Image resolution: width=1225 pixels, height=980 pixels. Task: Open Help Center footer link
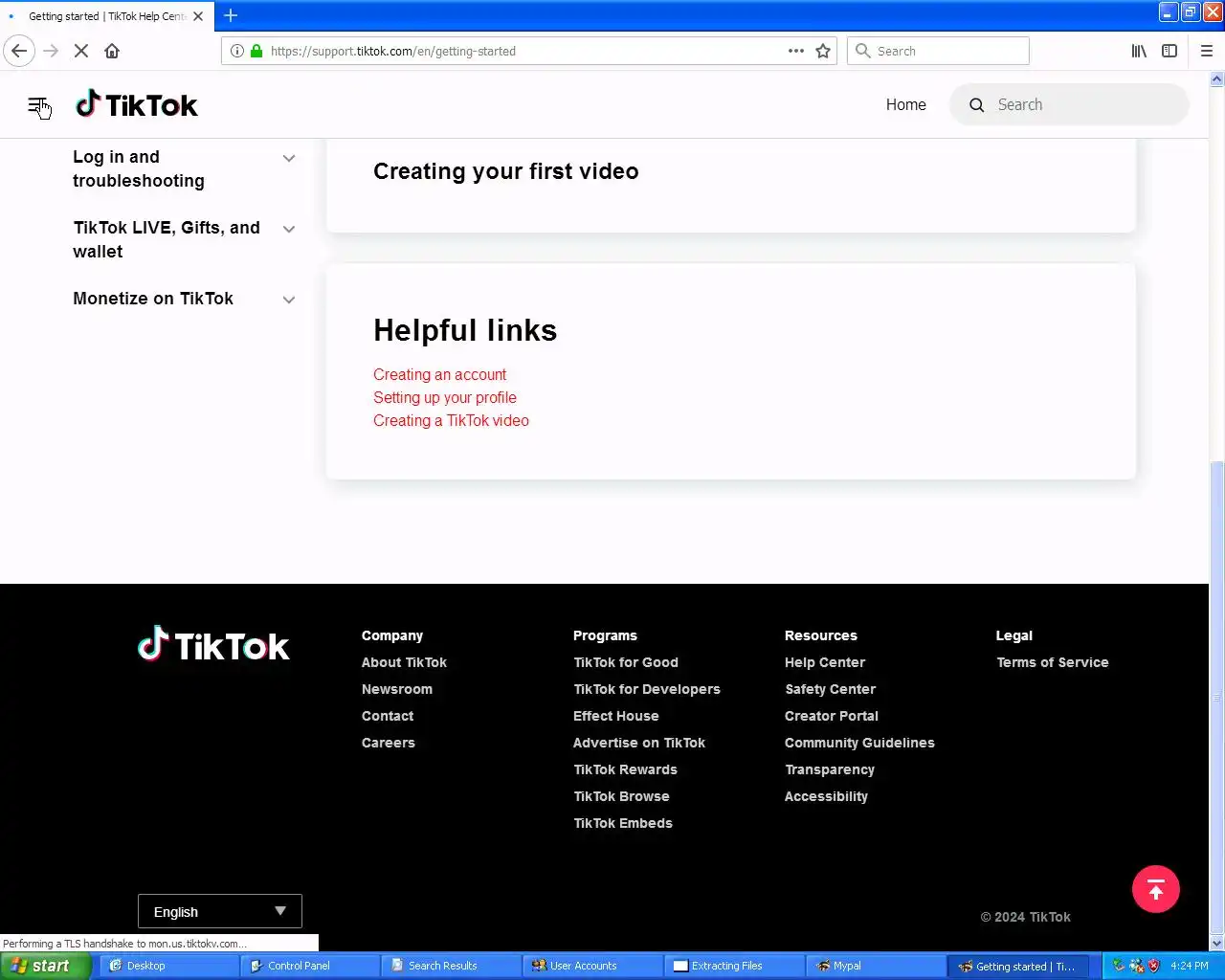pos(825,662)
